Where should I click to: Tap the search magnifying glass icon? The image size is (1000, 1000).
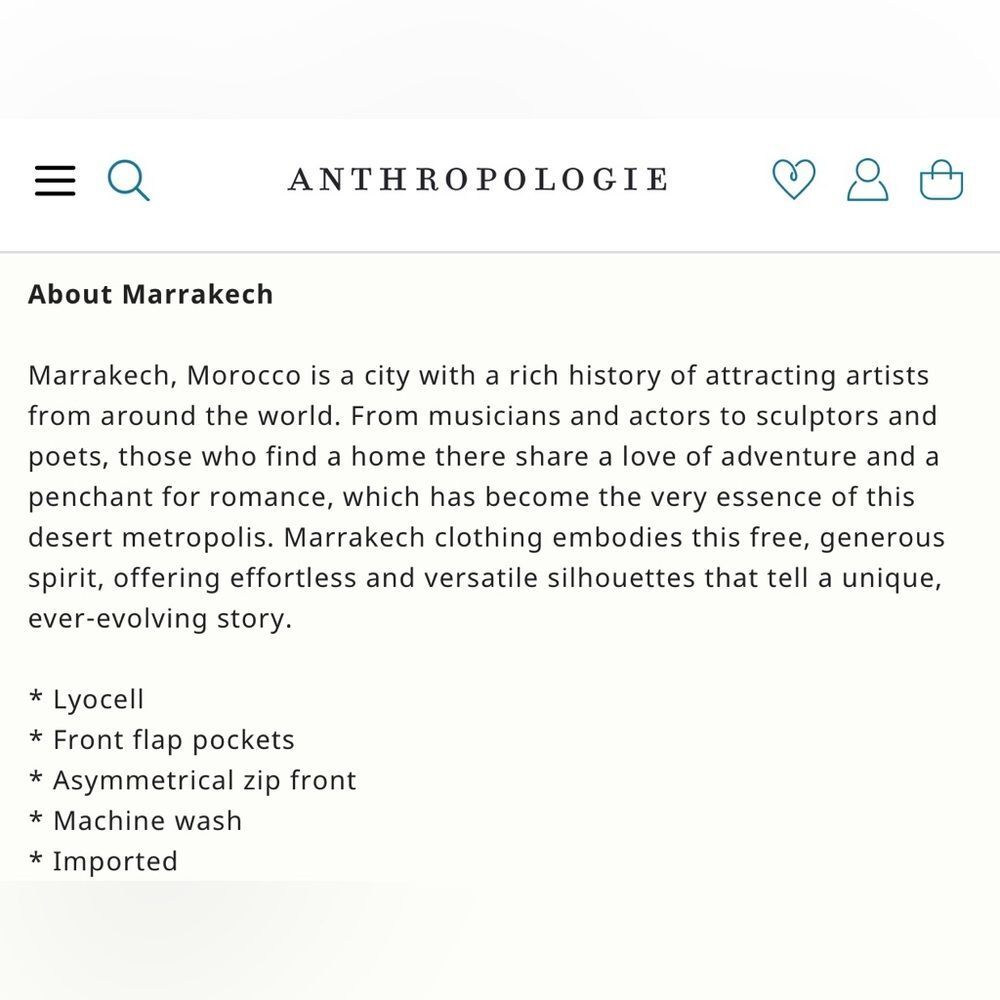tap(128, 180)
